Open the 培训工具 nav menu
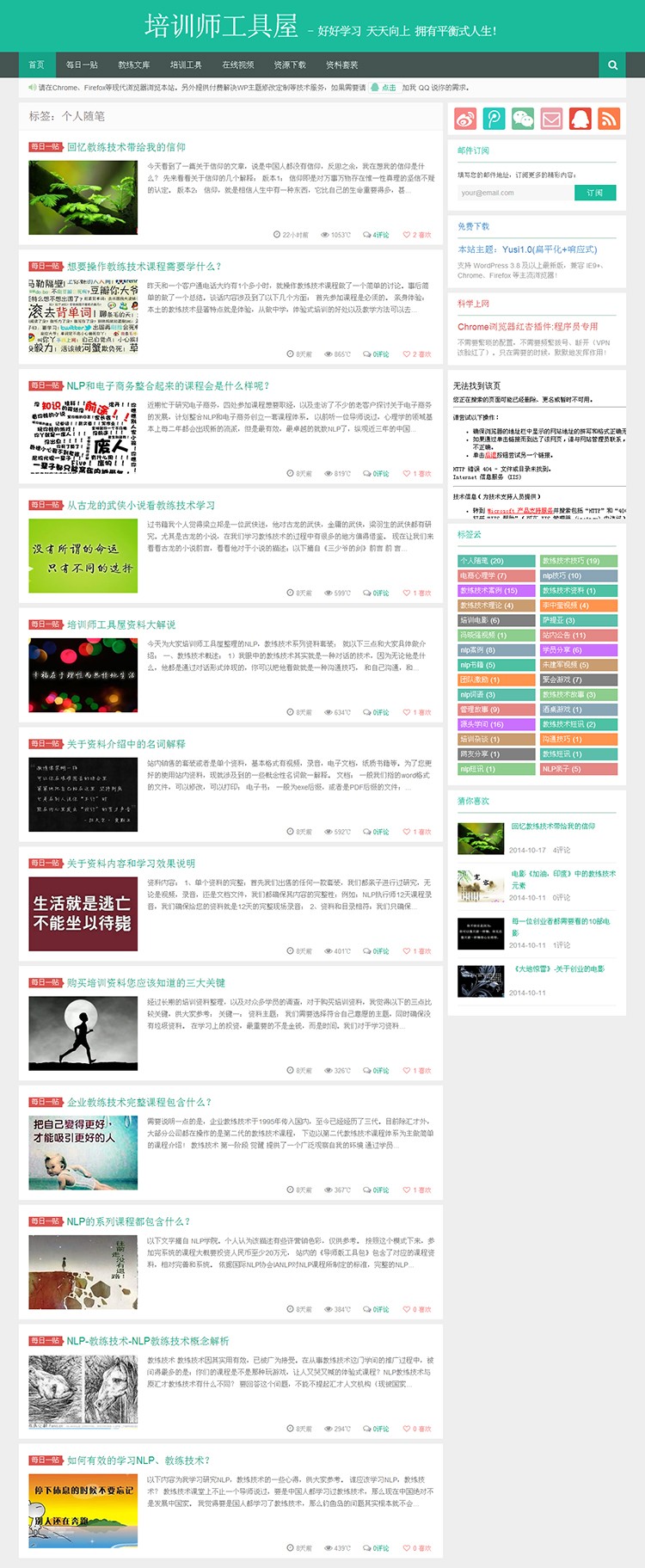This screenshot has height=1568, width=645. [x=186, y=65]
